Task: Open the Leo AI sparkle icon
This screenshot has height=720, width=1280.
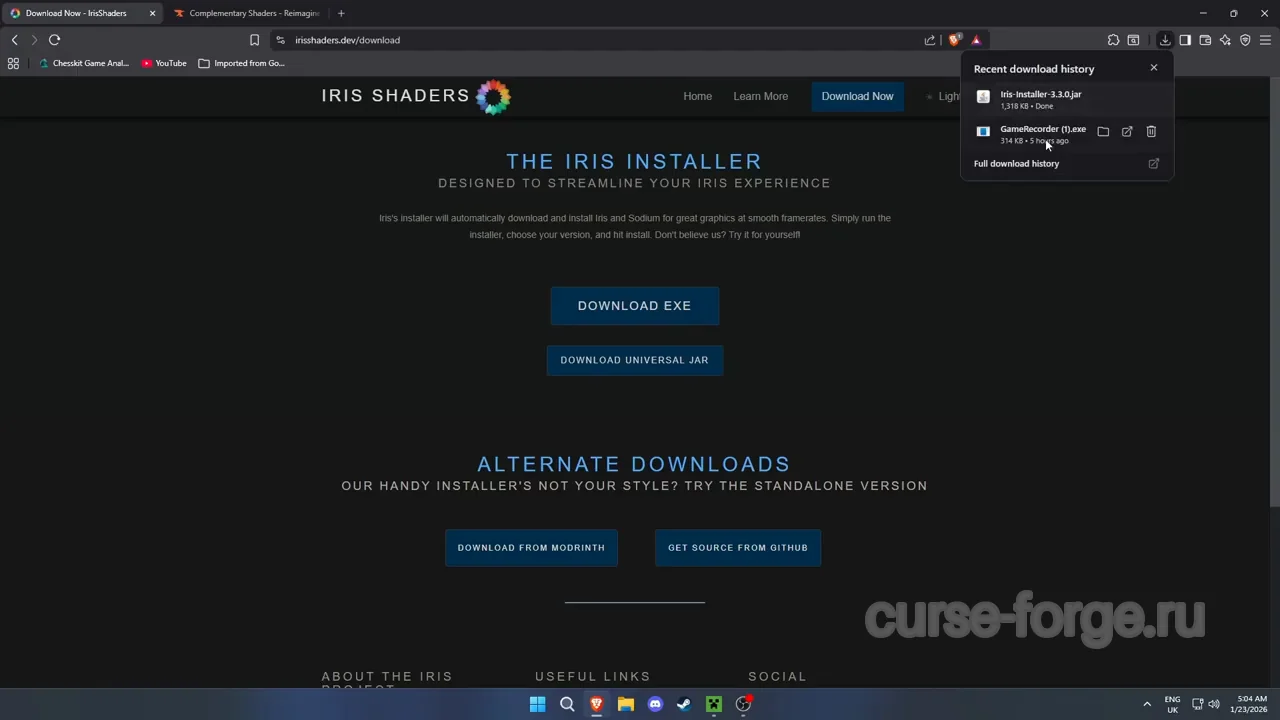Action: pyautogui.click(x=1225, y=40)
